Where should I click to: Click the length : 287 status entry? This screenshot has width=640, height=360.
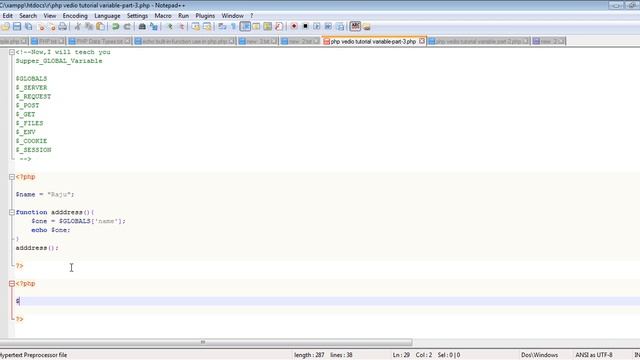309,355
